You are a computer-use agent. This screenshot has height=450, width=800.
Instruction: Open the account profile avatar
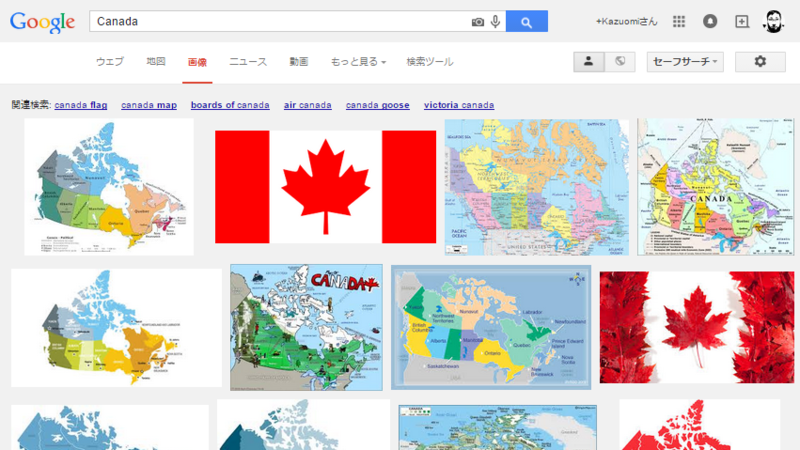click(x=773, y=21)
